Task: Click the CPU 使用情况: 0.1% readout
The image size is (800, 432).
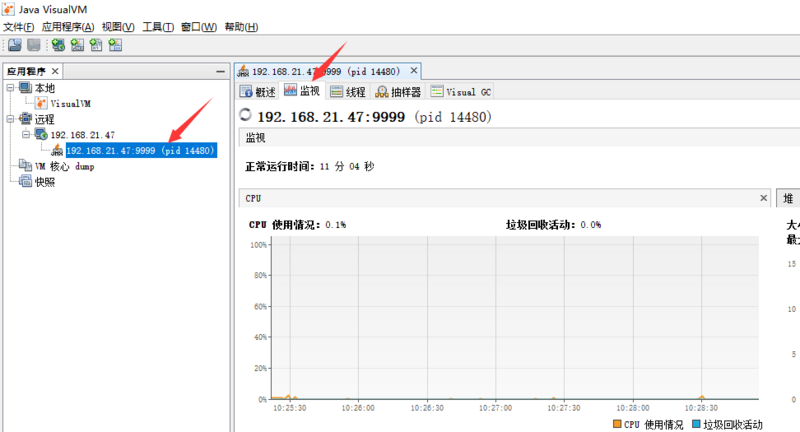Action: pyautogui.click(x=297, y=224)
